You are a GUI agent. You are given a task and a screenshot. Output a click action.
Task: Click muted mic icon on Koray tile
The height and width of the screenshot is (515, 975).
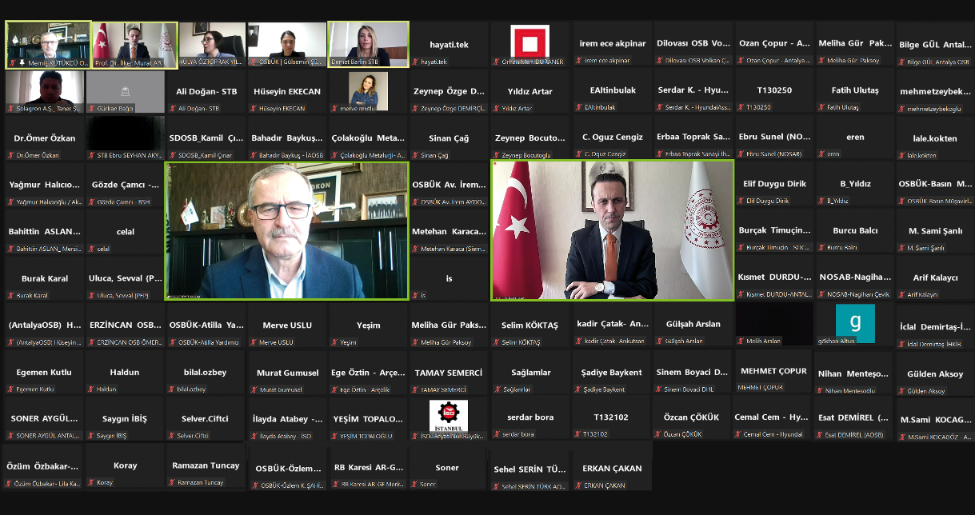pos(91,482)
